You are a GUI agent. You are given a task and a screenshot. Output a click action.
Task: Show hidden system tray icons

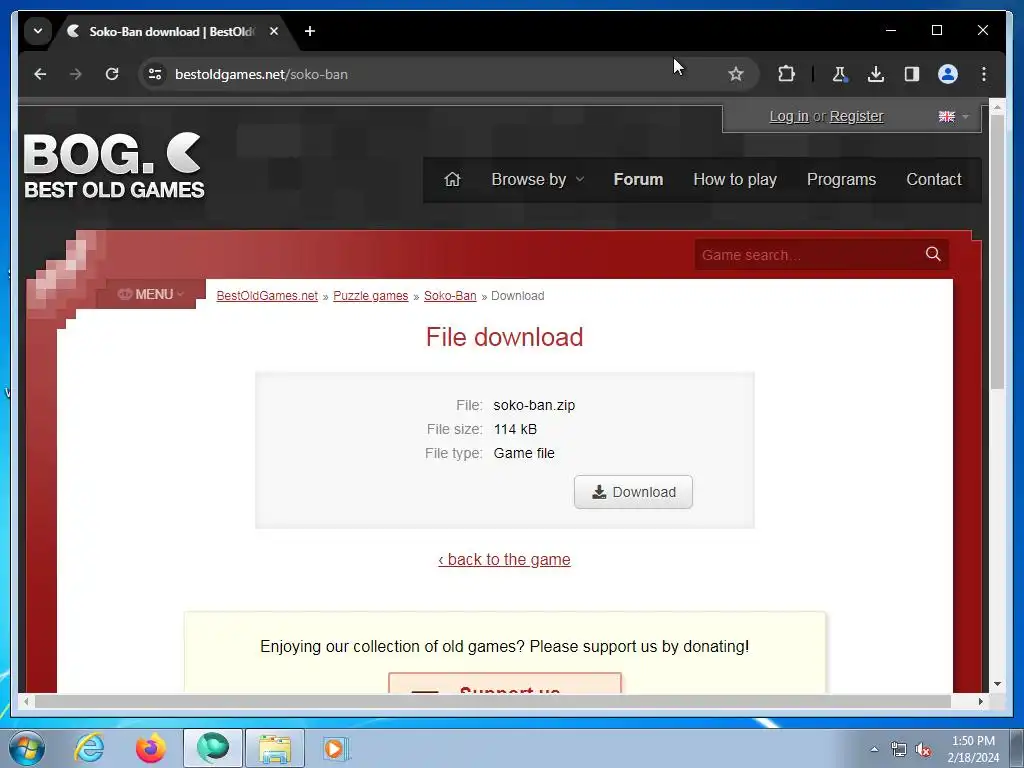[874, 749]
